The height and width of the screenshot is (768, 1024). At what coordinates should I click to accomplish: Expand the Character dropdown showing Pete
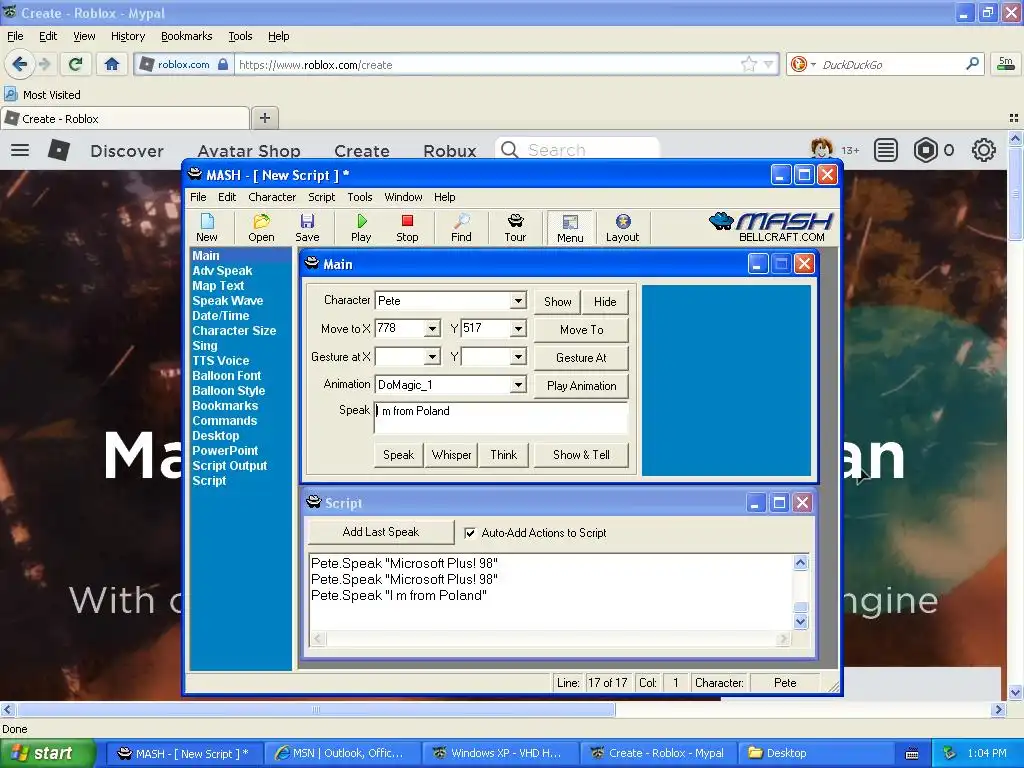pos(518,300)
